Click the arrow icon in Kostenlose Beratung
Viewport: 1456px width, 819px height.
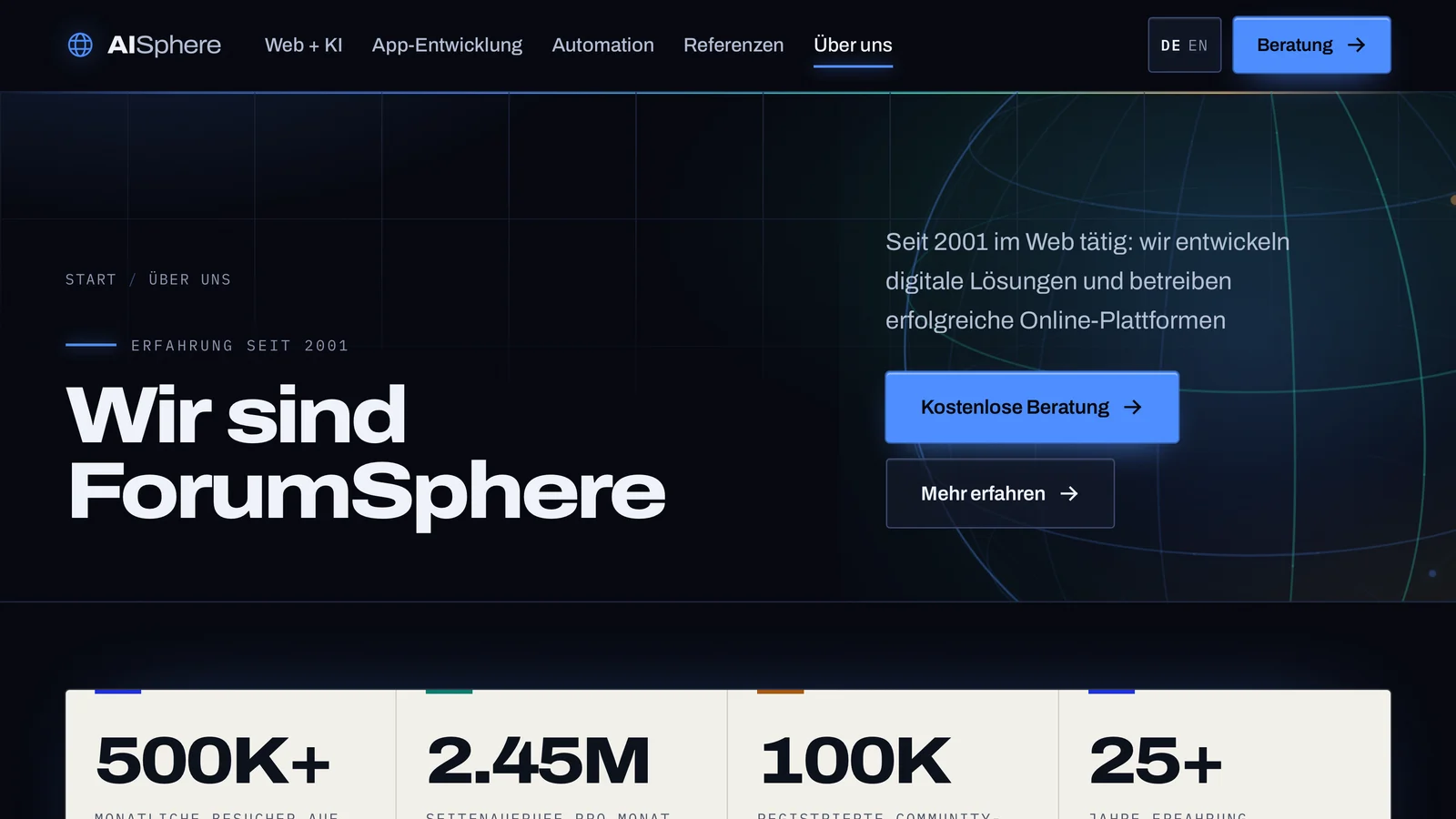pyautogui.click(x=1133, y=407)
